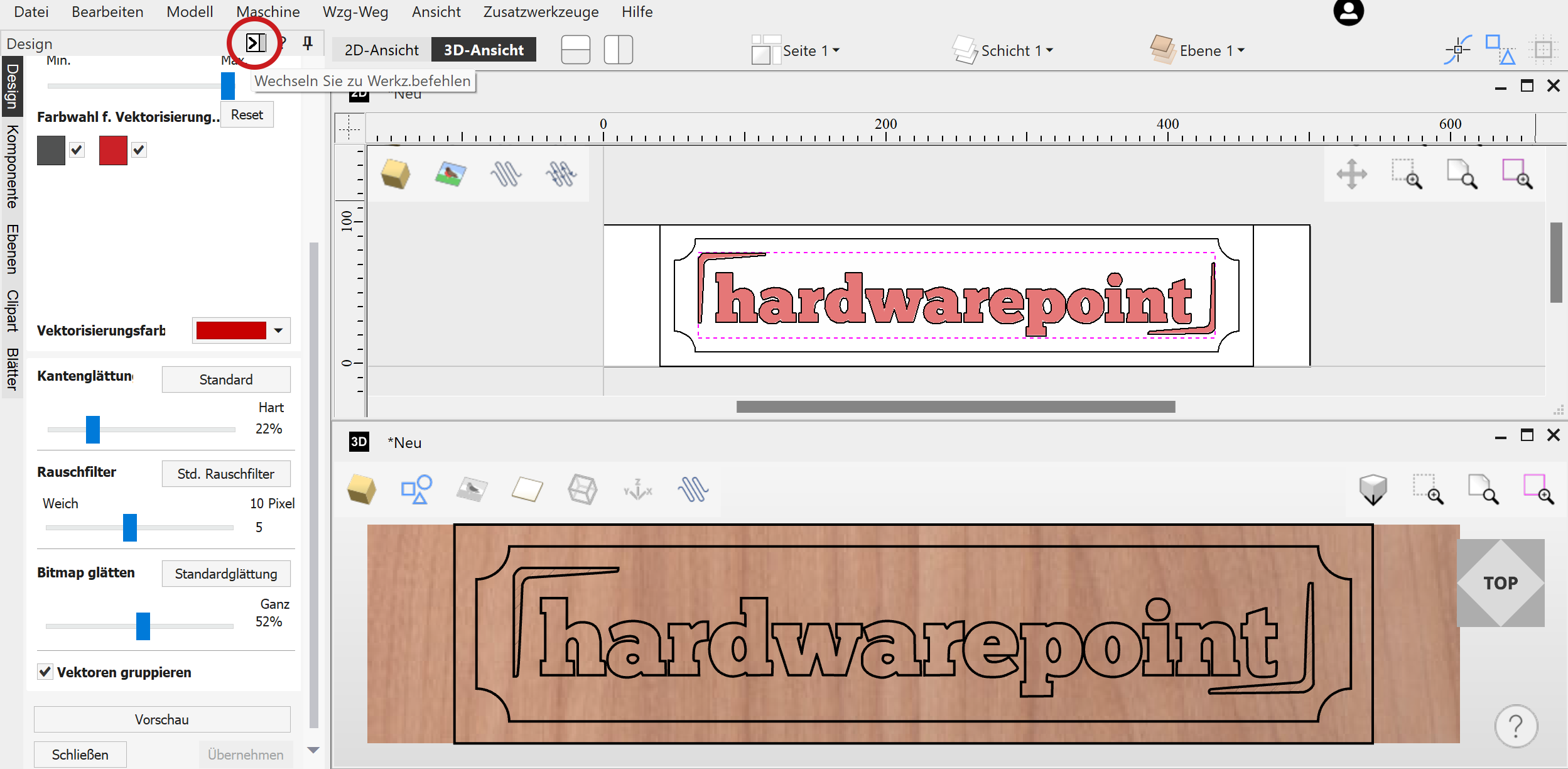
Task: Open the Komponente side tab
Action: click(12, 167)
